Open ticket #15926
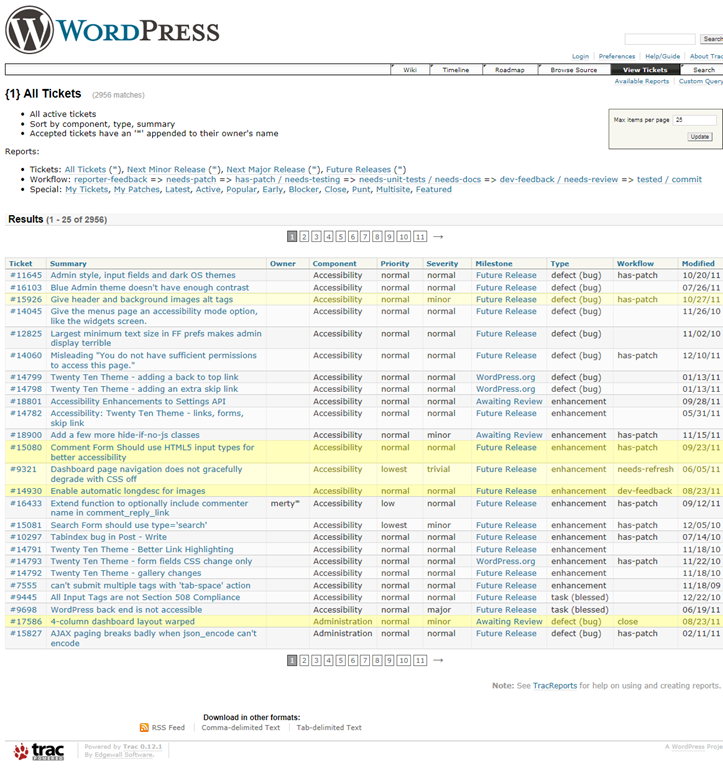The image size is (723, 768). (x=26, y=299)
